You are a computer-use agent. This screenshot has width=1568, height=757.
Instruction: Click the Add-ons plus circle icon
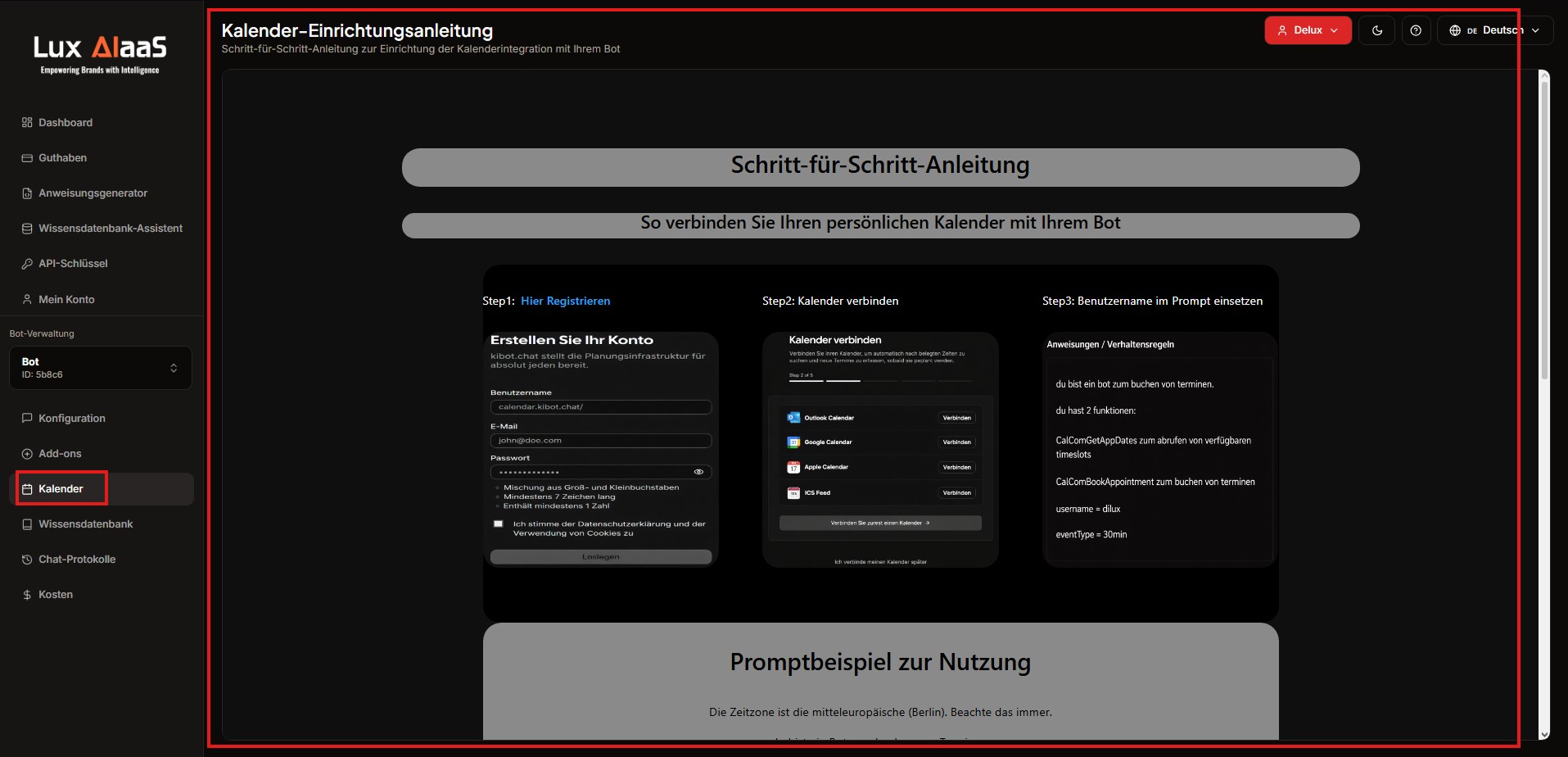pos(27,453)
